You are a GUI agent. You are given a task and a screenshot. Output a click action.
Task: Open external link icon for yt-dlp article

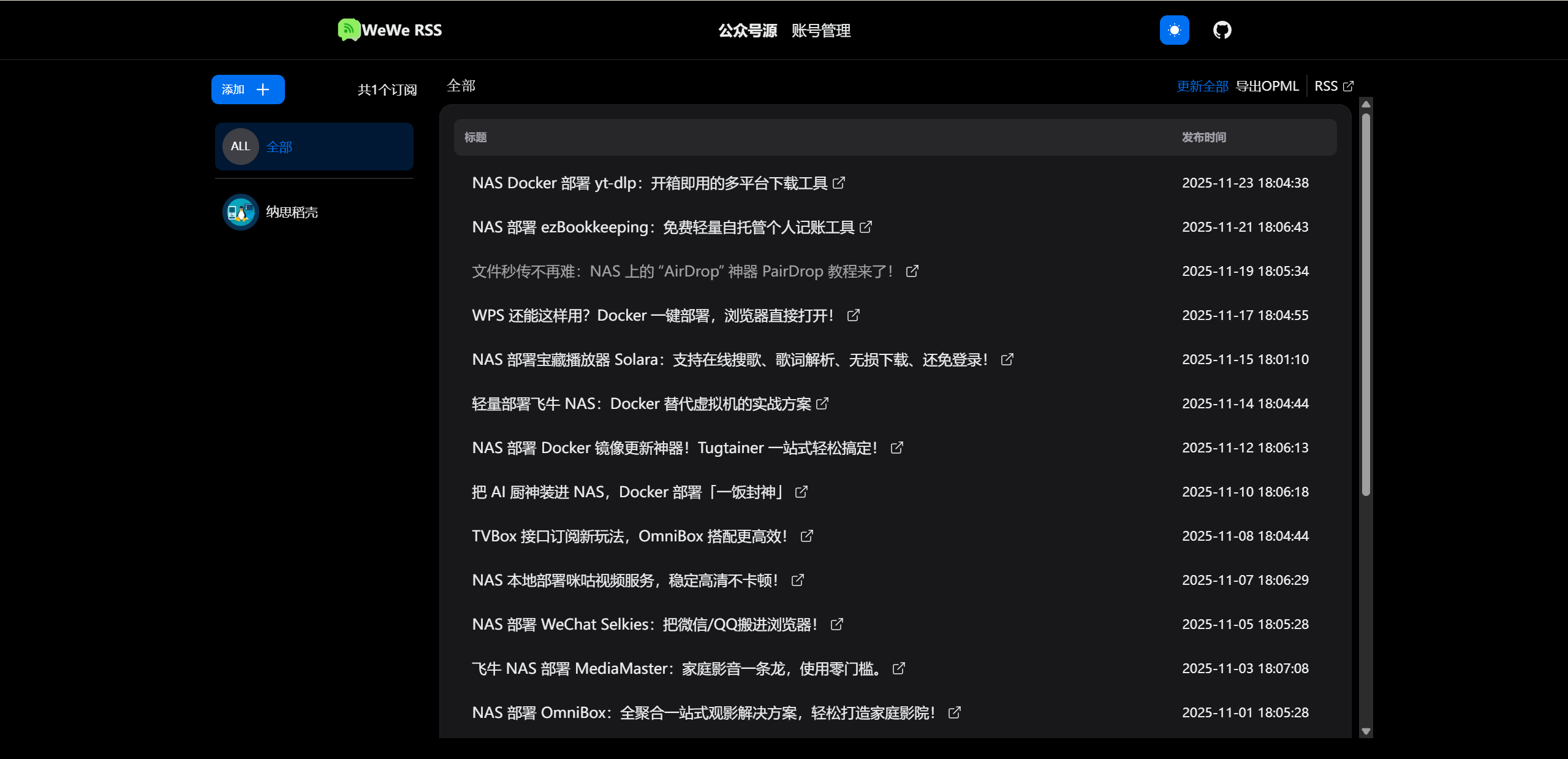coord(839,183)
